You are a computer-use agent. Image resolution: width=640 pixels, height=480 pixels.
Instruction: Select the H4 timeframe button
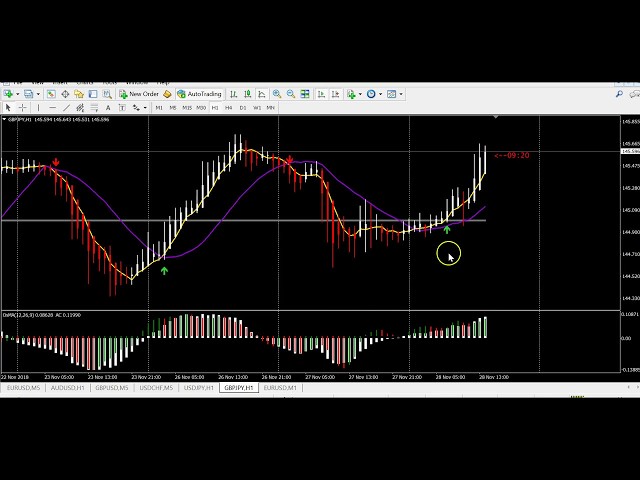pos(228,107)
